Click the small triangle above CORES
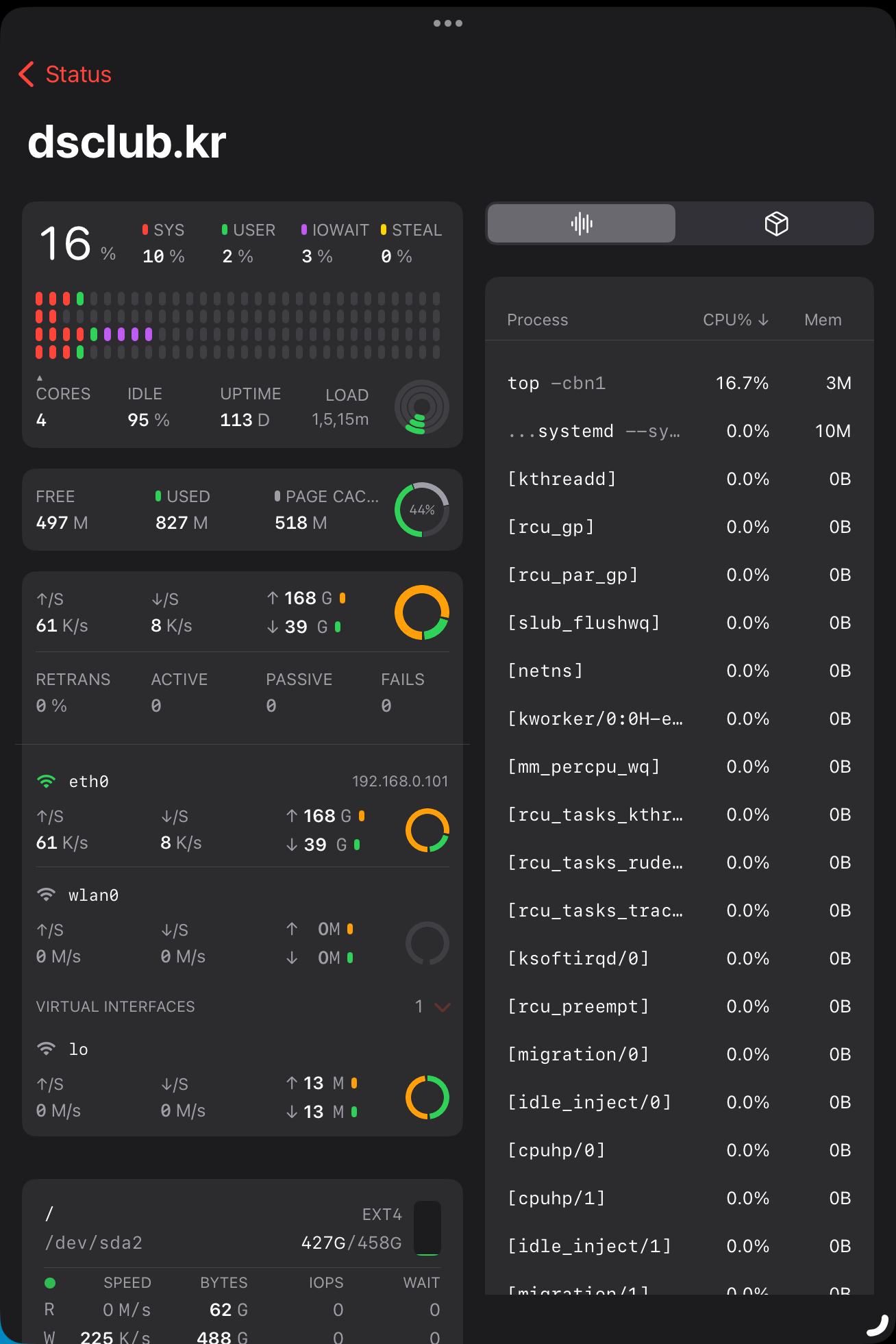This screenshot has width=896, height=1344. click(x=40, y=377)
